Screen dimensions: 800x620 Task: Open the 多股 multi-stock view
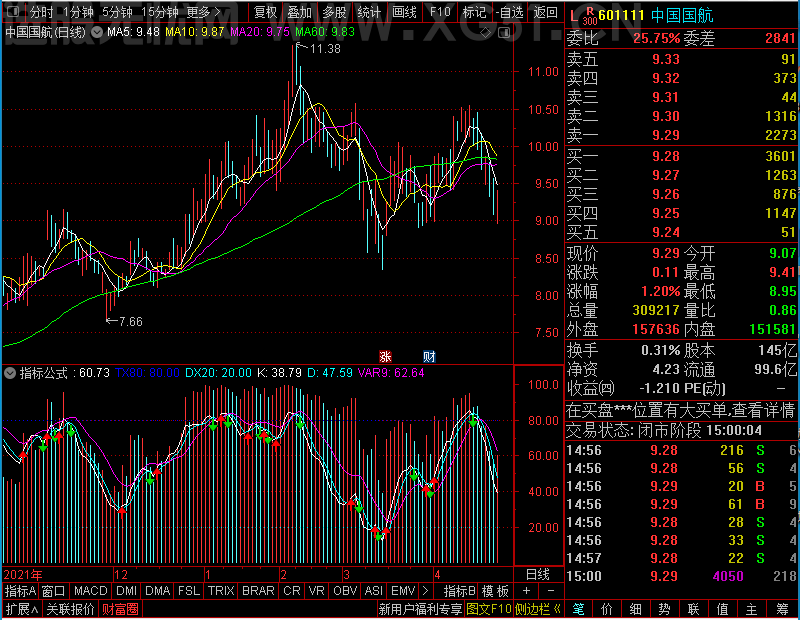coord(335,12)
